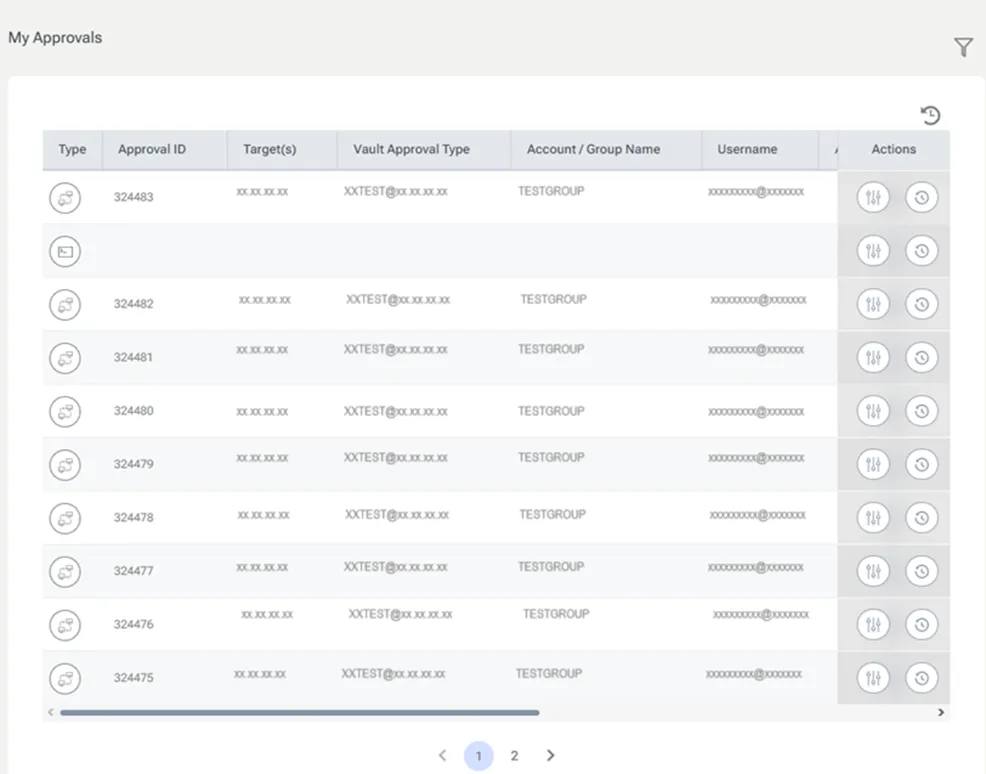
Task: Click the type icon for approval 324479
Action: (65, 465)
